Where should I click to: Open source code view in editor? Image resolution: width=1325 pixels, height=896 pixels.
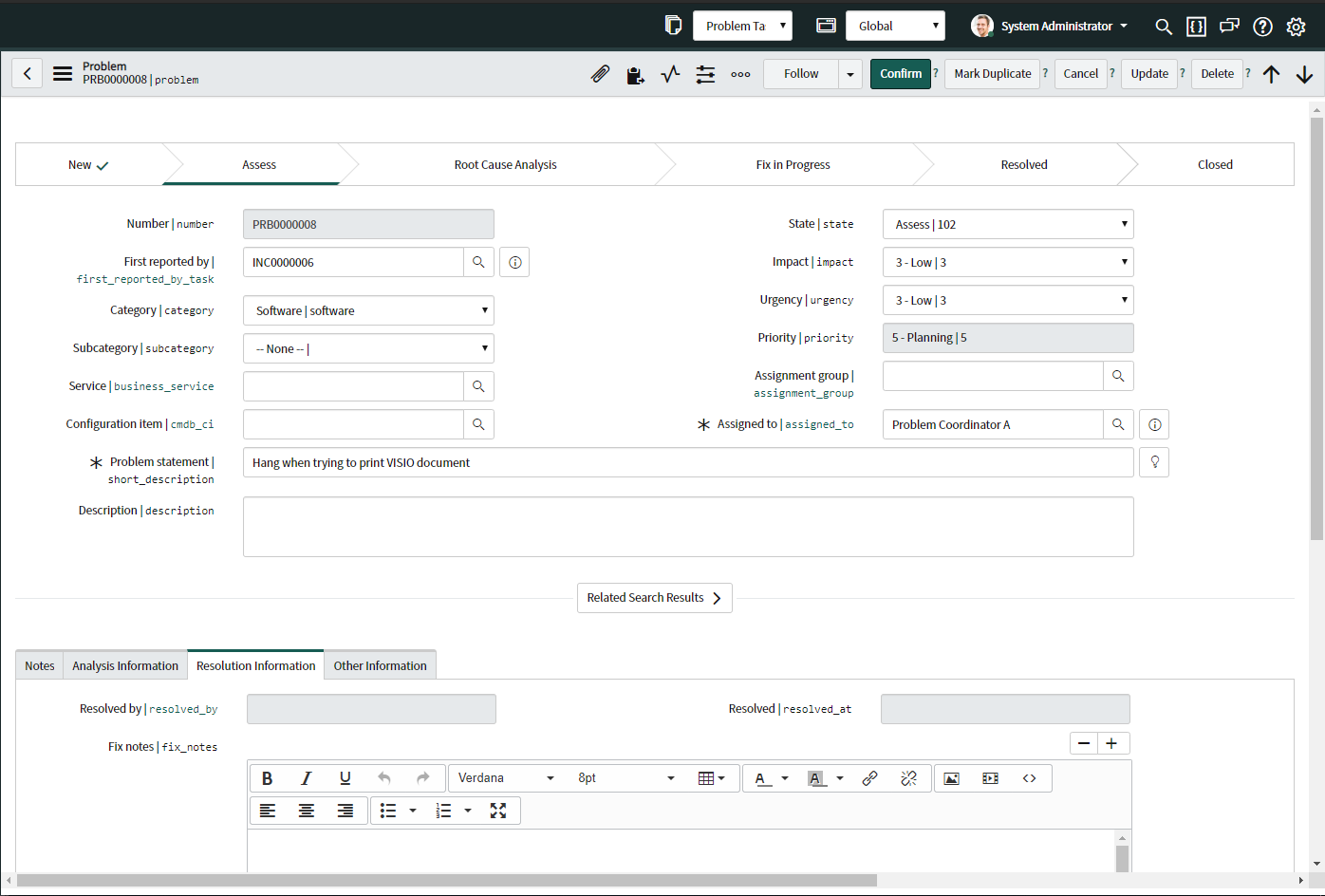[x=1029, y=778]
